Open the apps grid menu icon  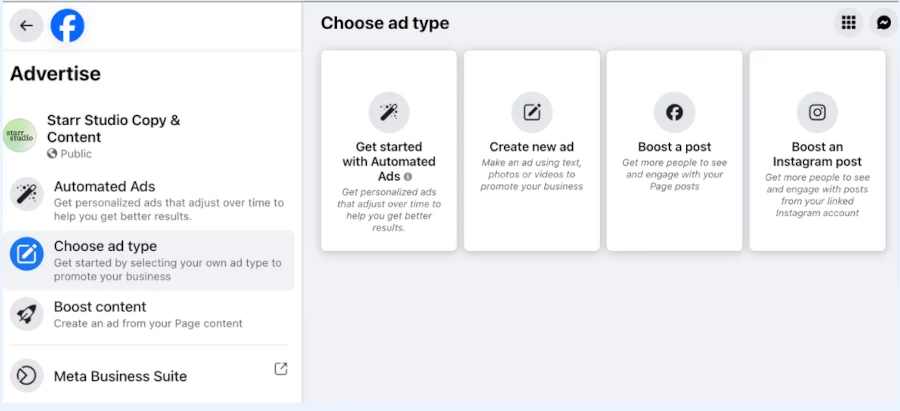click(x=848, y=23)
